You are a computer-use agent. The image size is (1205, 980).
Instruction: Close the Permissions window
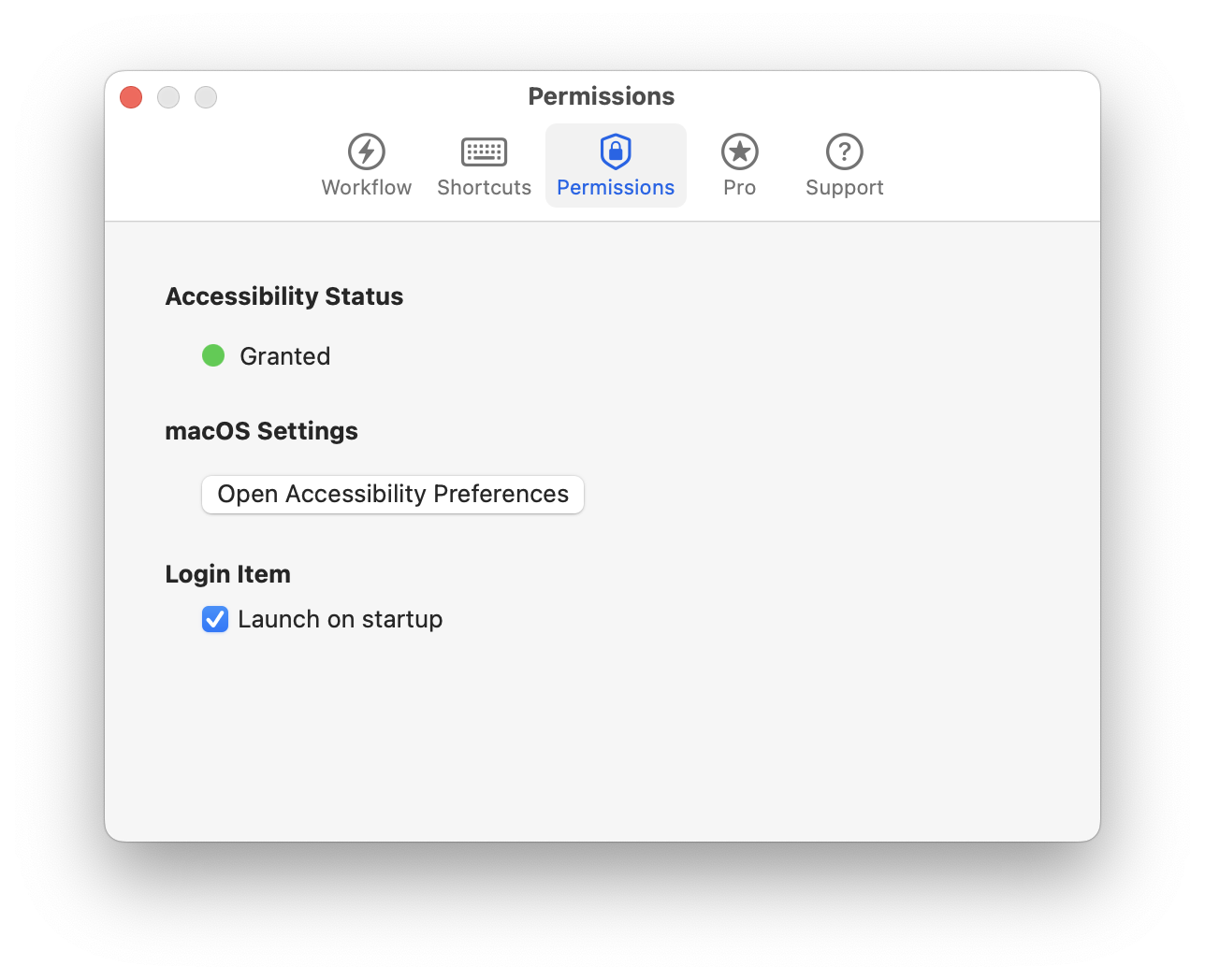pyautogui.click(x=131, y=97)
